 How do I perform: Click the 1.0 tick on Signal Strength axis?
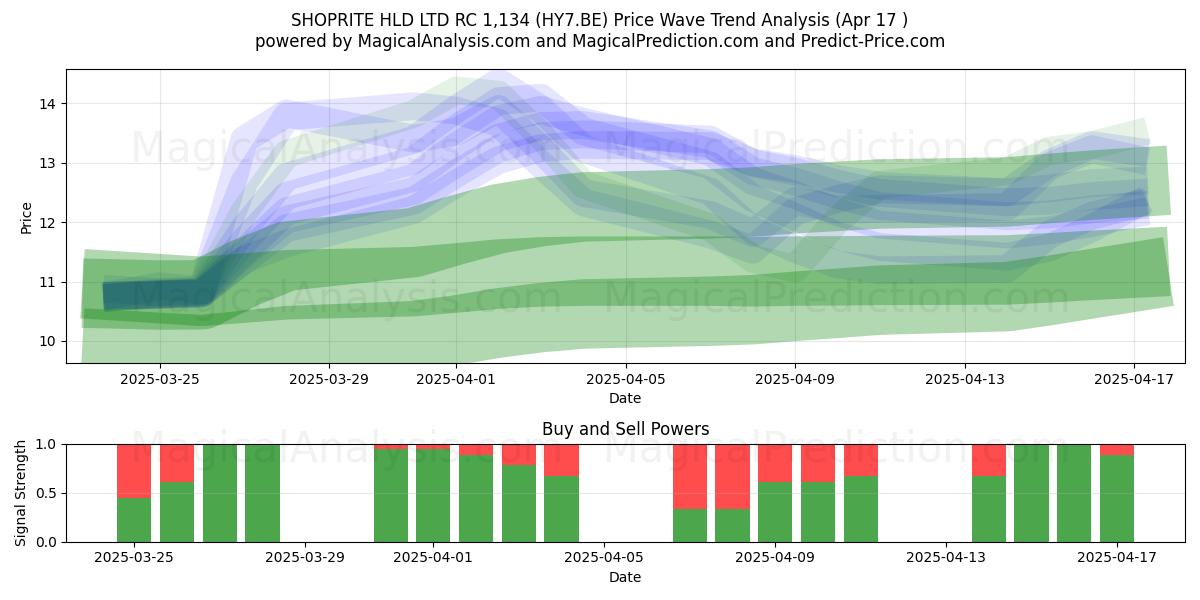48,444
